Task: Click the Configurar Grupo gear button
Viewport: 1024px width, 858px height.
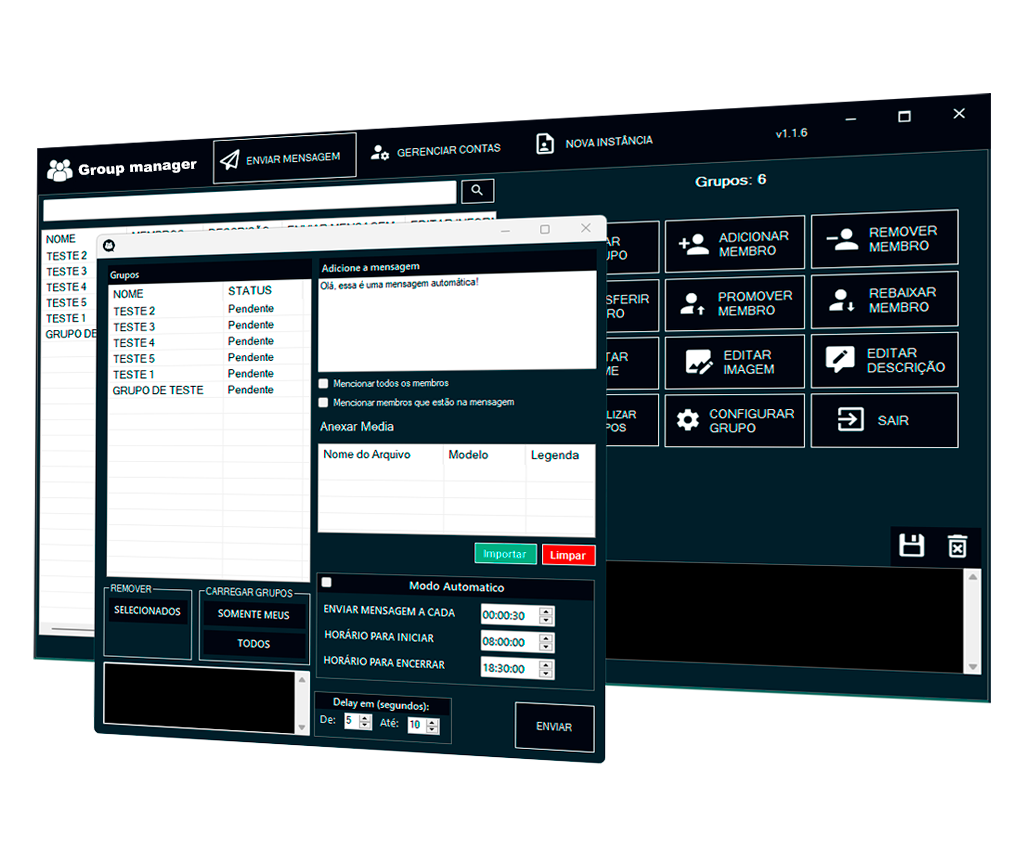Action: (735, 421)
